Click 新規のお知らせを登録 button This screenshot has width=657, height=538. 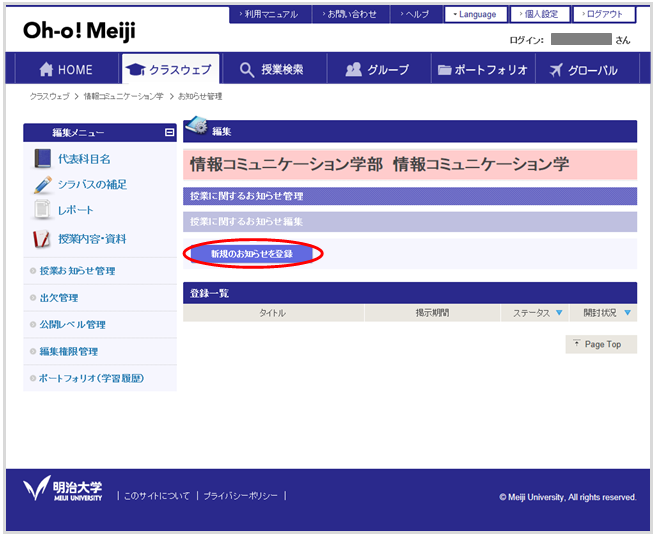tap(252, 253)
